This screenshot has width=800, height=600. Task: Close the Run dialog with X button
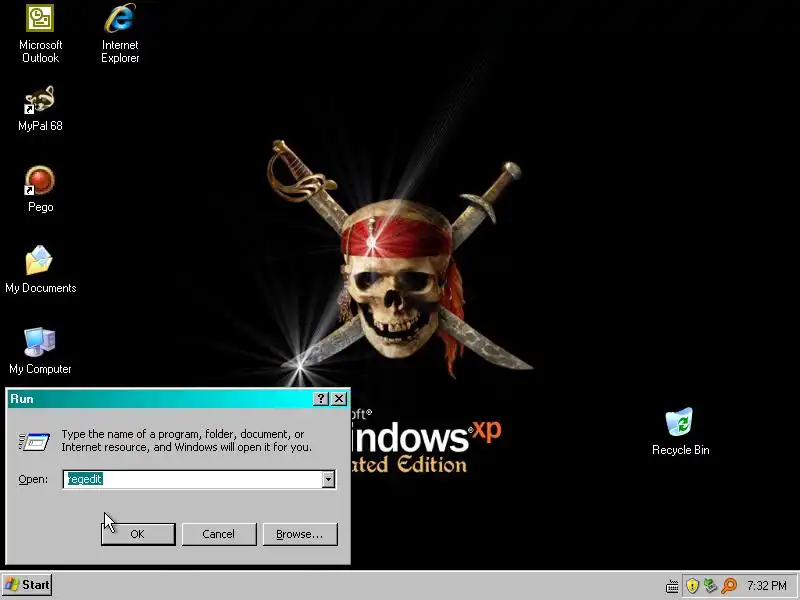point(339,399)
